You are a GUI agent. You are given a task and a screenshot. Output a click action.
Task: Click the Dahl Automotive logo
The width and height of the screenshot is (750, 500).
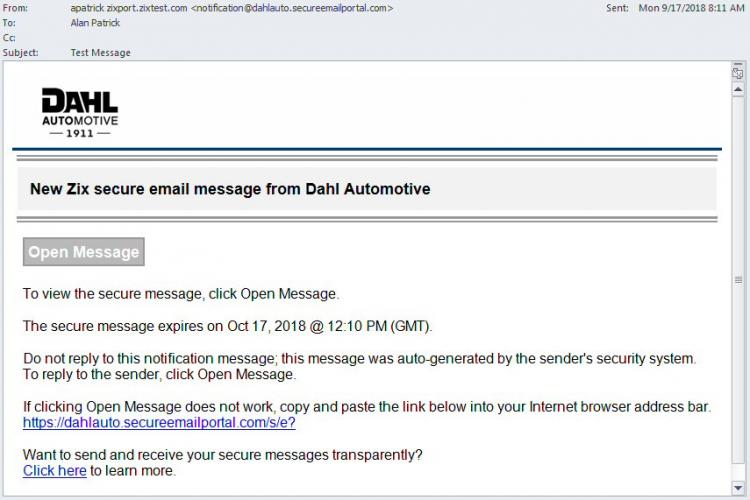tap(80, 113)
